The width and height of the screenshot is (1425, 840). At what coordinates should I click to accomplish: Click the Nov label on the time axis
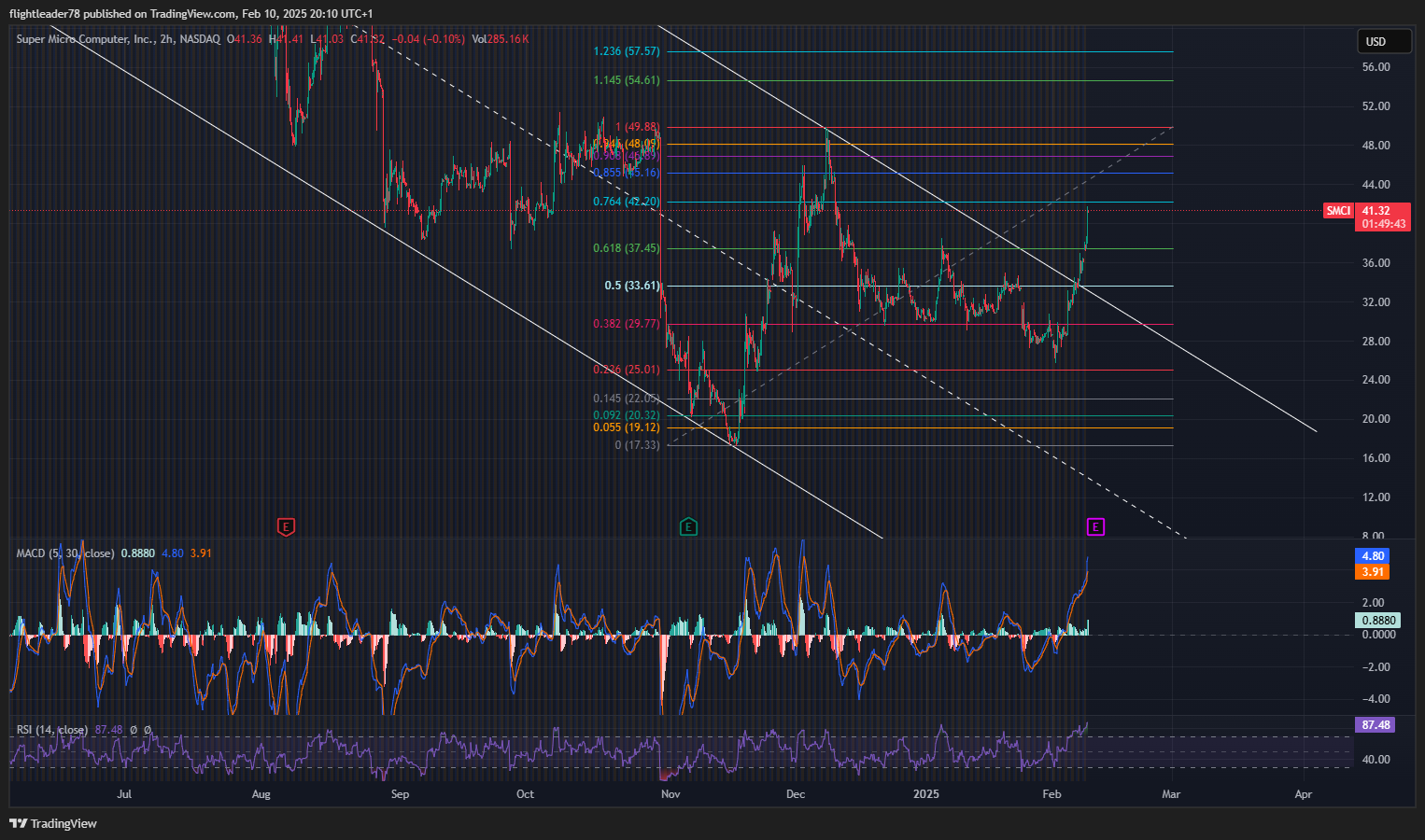[670, 795]
